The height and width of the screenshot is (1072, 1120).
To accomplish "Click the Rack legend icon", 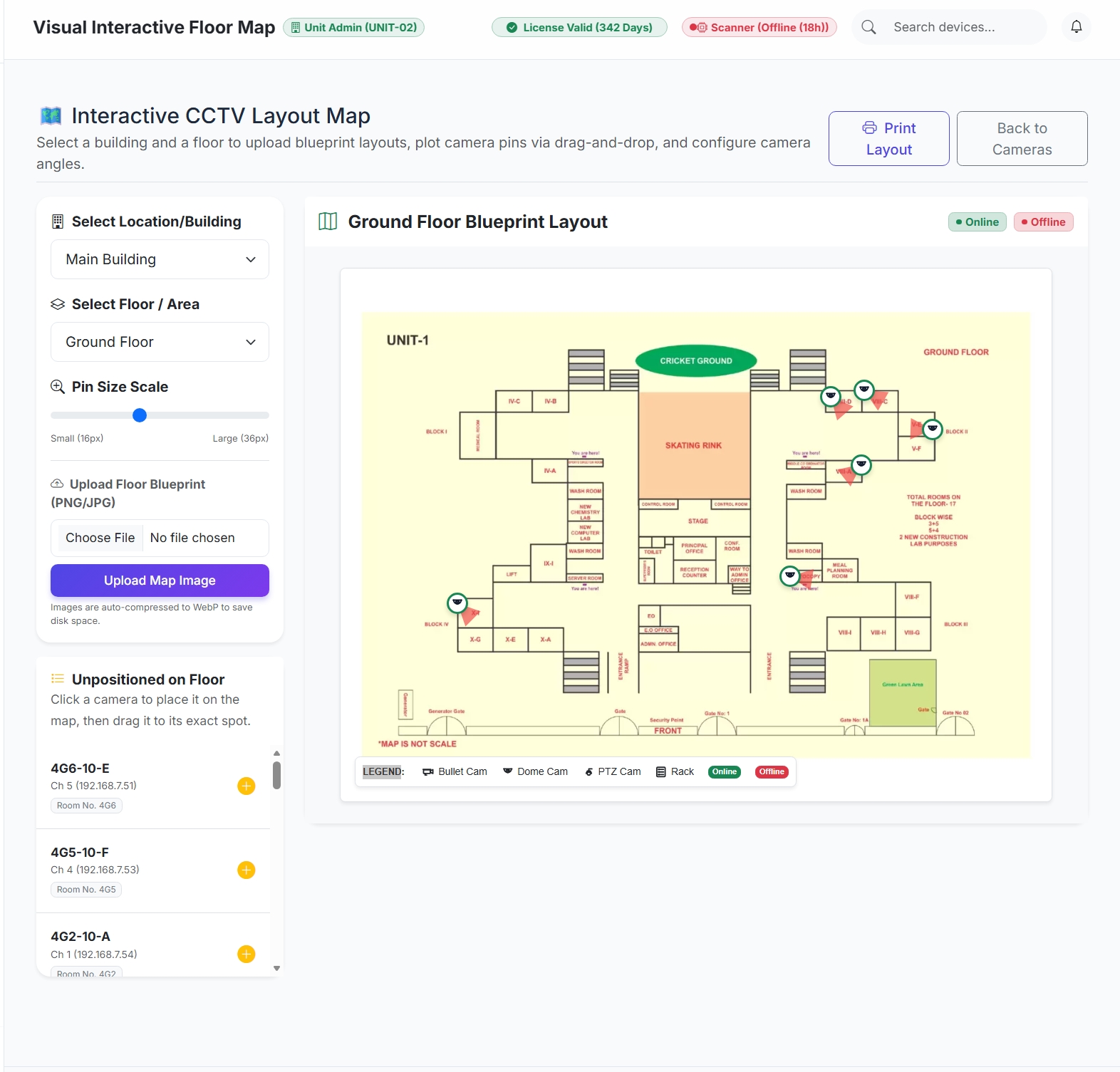I will pyautogui.click(x=661, y=771).
